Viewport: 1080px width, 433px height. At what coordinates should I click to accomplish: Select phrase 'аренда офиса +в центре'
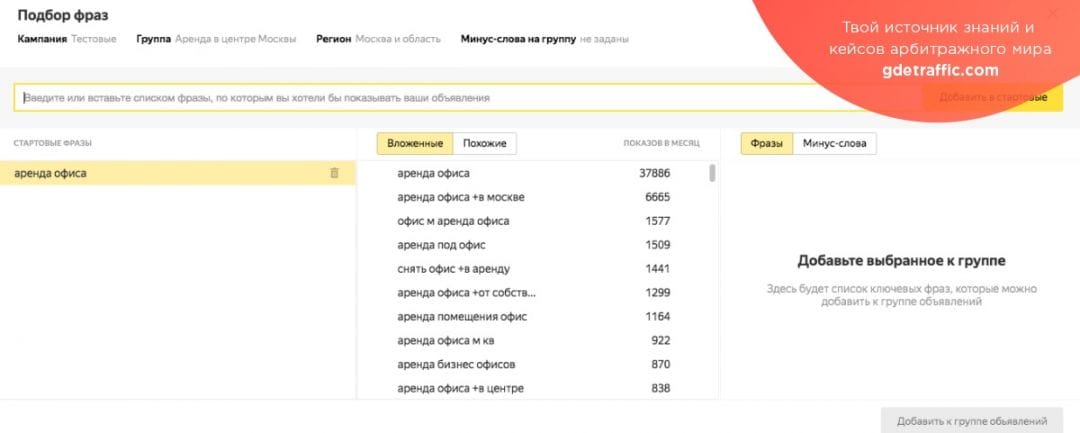coord(460,388)
